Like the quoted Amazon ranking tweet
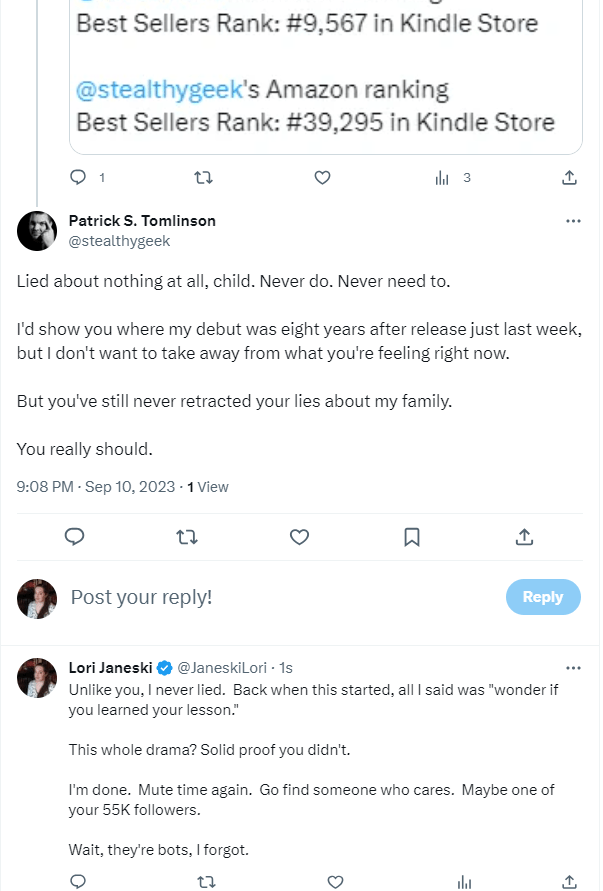This screenshot has height=891, width=603. pos(322,177)
